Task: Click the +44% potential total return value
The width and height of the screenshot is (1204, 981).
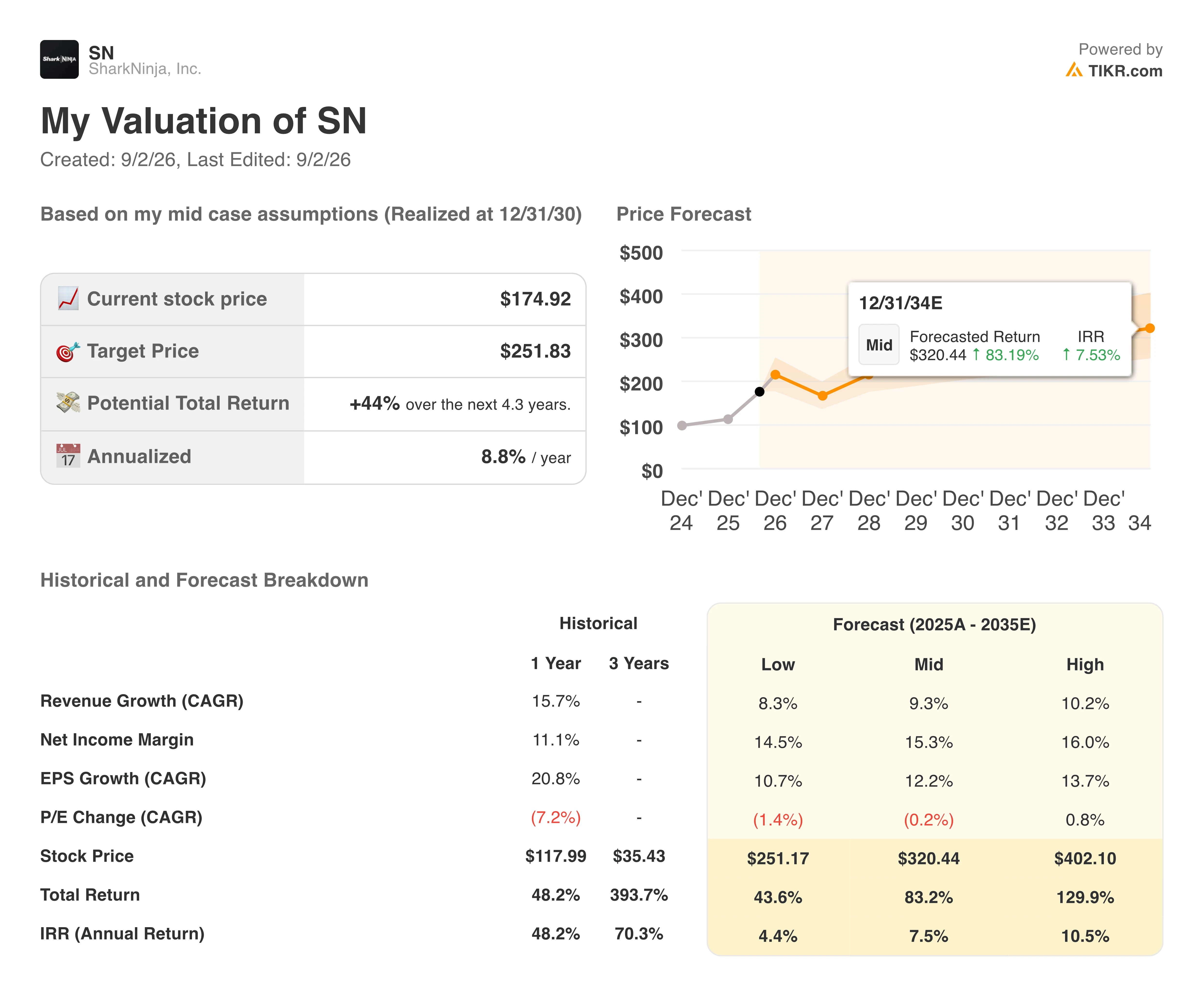Action: pyautogui.click(x=375, y=403)
